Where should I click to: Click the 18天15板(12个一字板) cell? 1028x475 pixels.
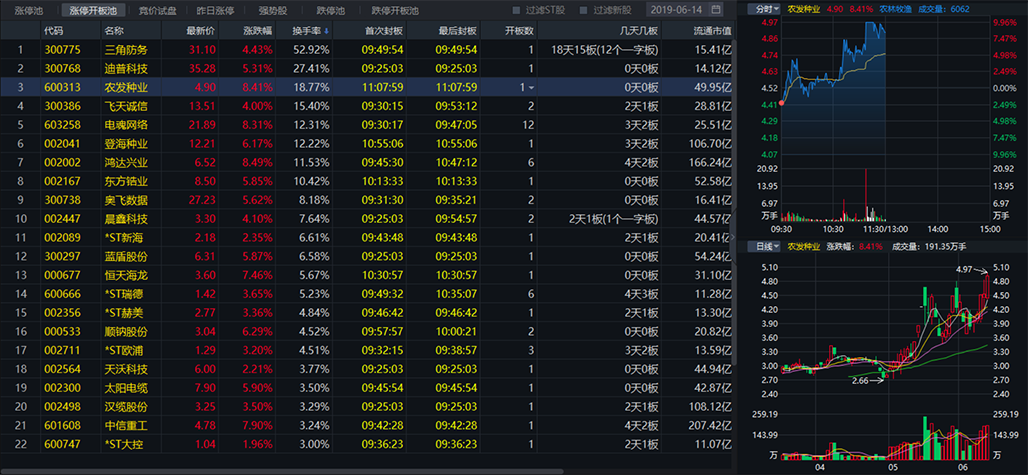tap(604, 50)
